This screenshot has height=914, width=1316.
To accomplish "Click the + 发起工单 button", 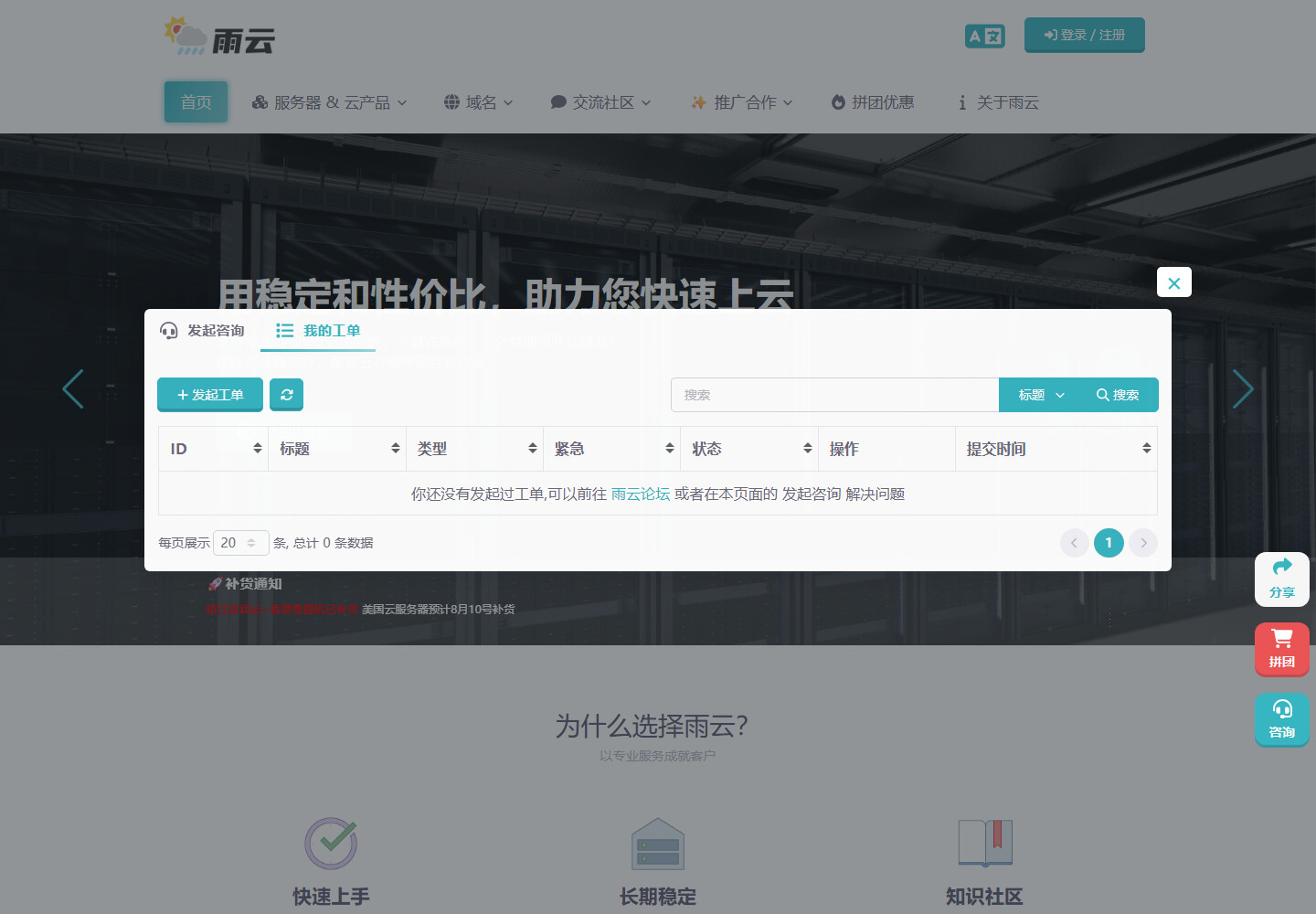I will click(x=210, y=395).
